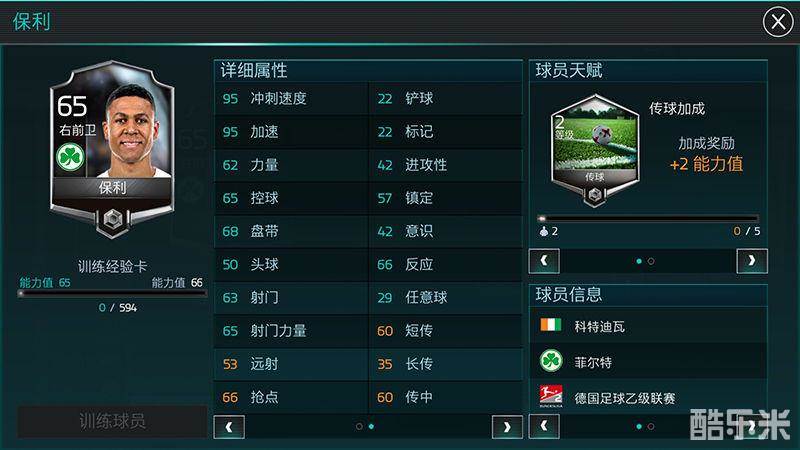Select first page dot under 详细属性
This screenshot has width=800, height=450.
[359, 427]
